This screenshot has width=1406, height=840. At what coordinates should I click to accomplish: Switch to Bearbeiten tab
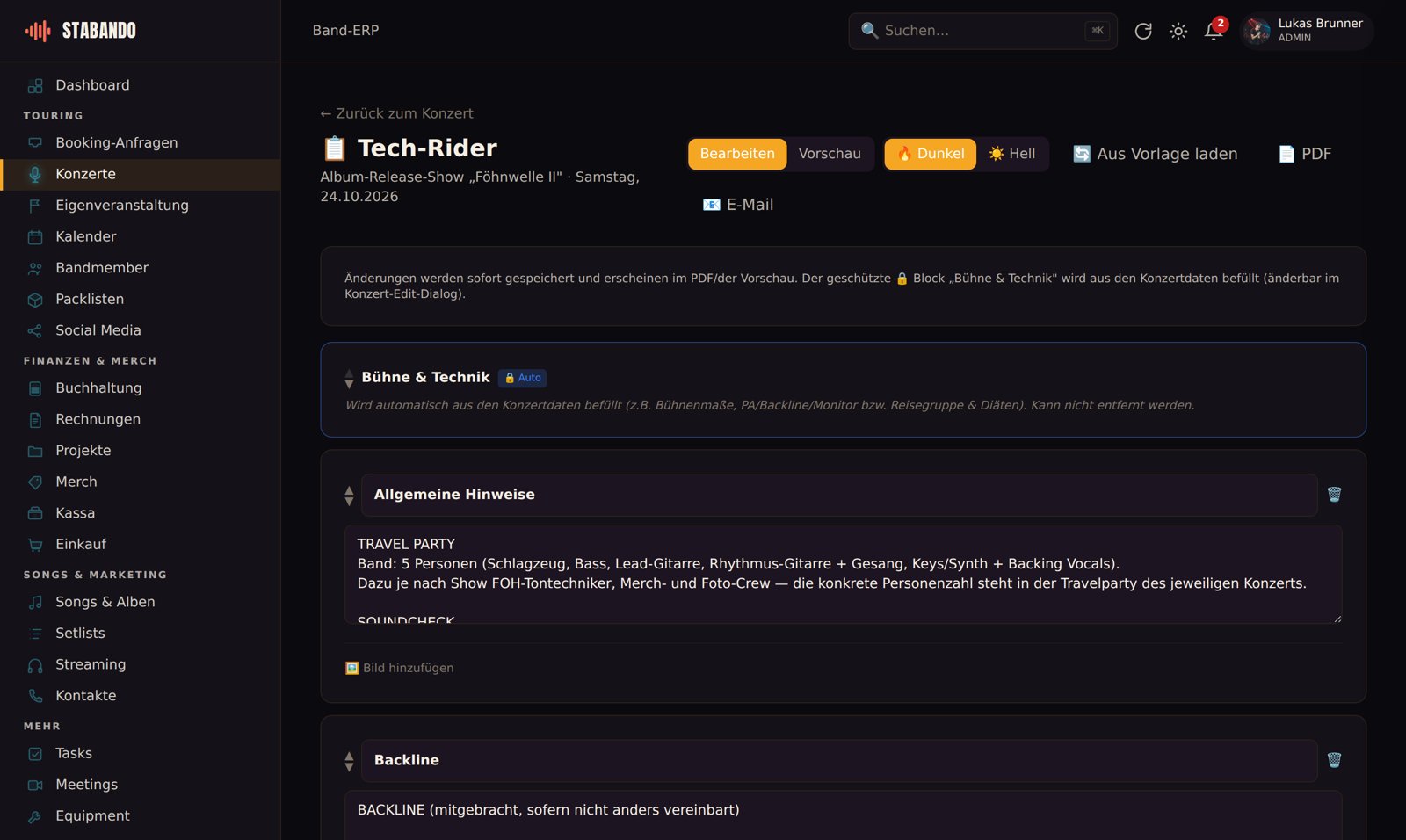737,154
